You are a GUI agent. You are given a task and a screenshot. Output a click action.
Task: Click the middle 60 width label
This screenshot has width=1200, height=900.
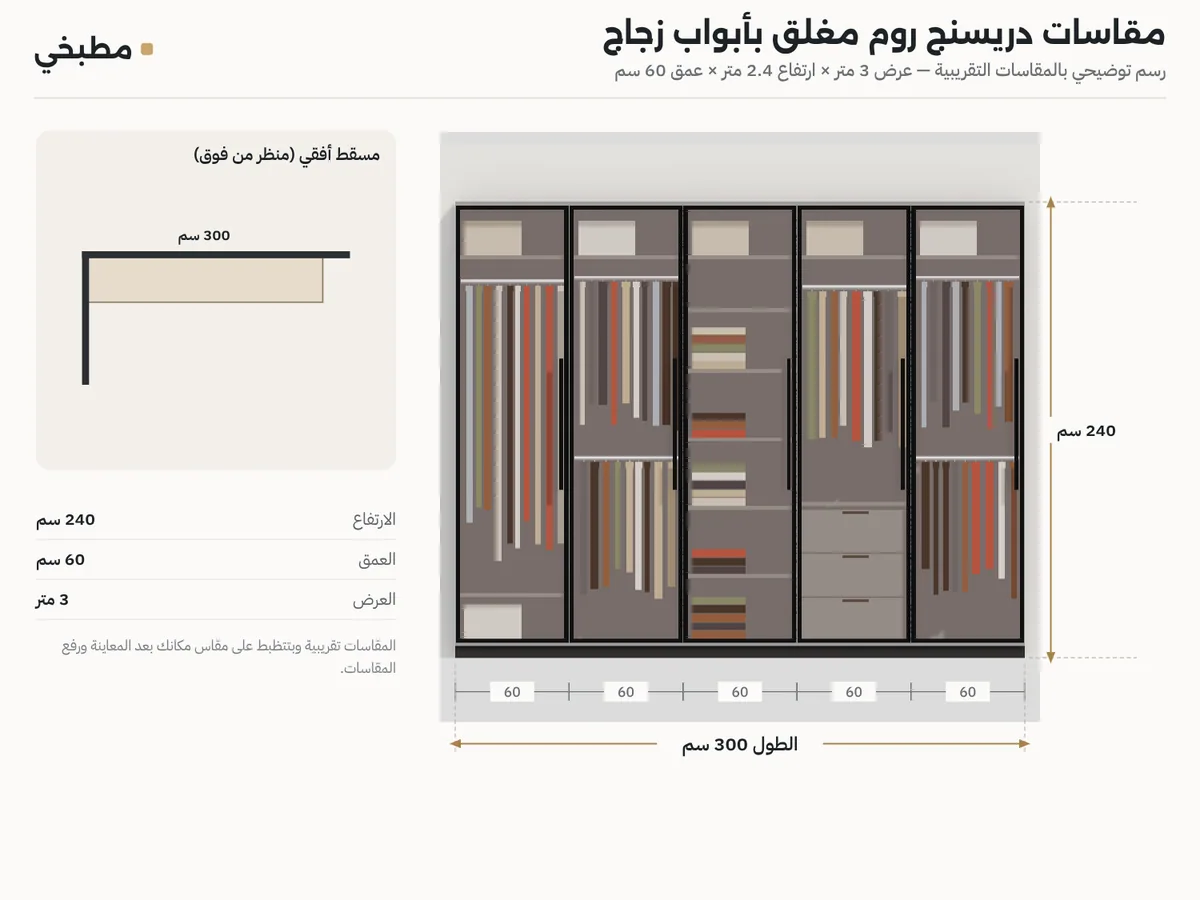point(740,692)
